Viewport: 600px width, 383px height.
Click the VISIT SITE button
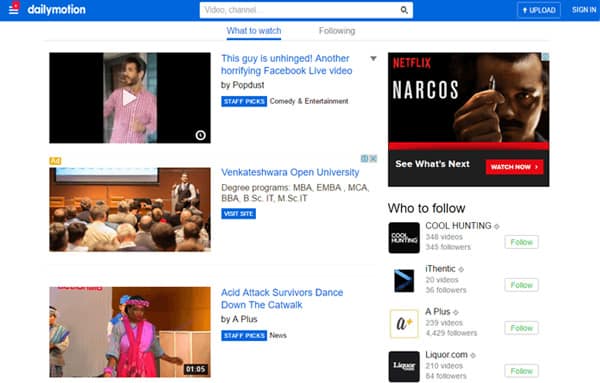tap(238, 214)
